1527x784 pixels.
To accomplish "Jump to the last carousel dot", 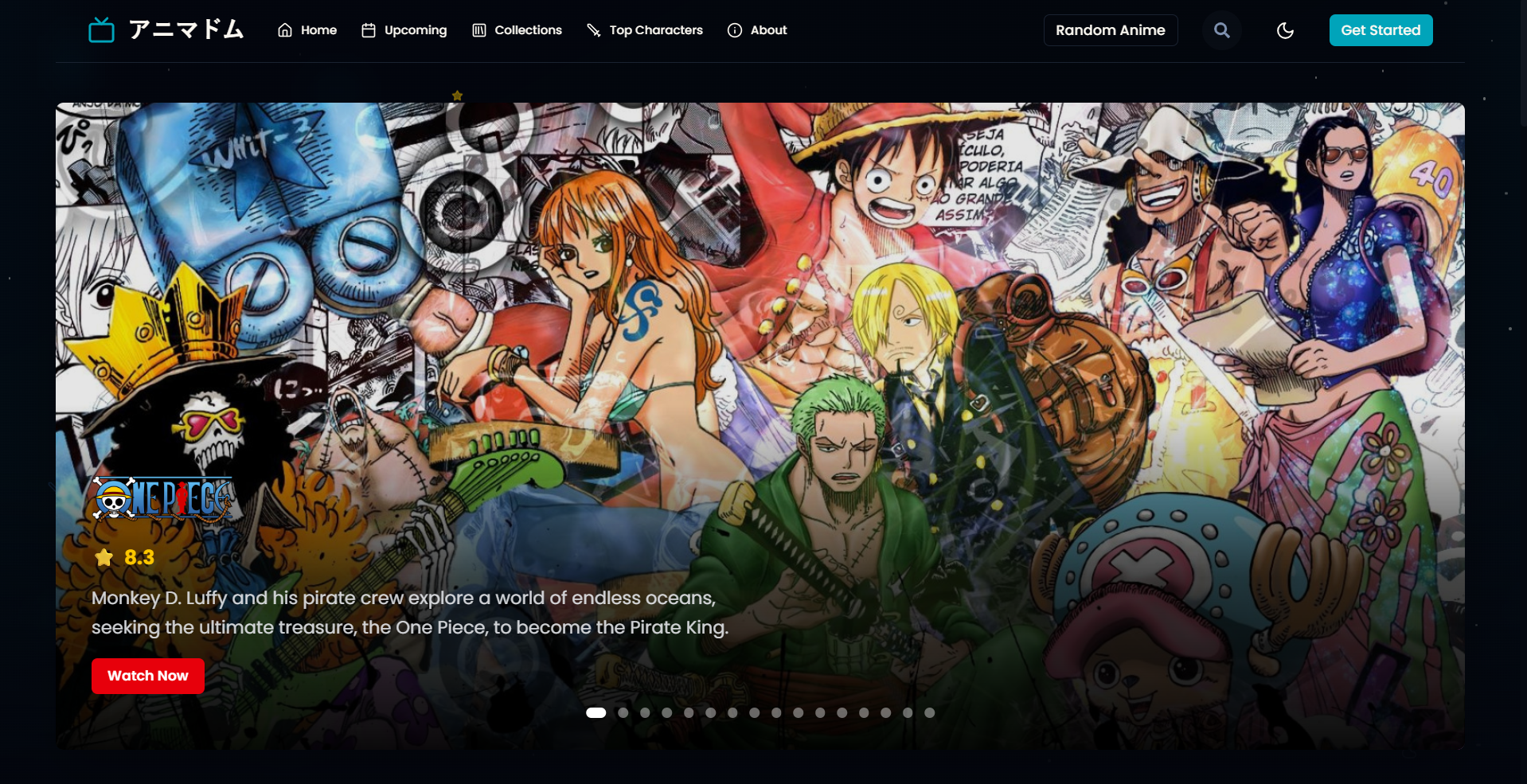I will [x=929, y=713].
